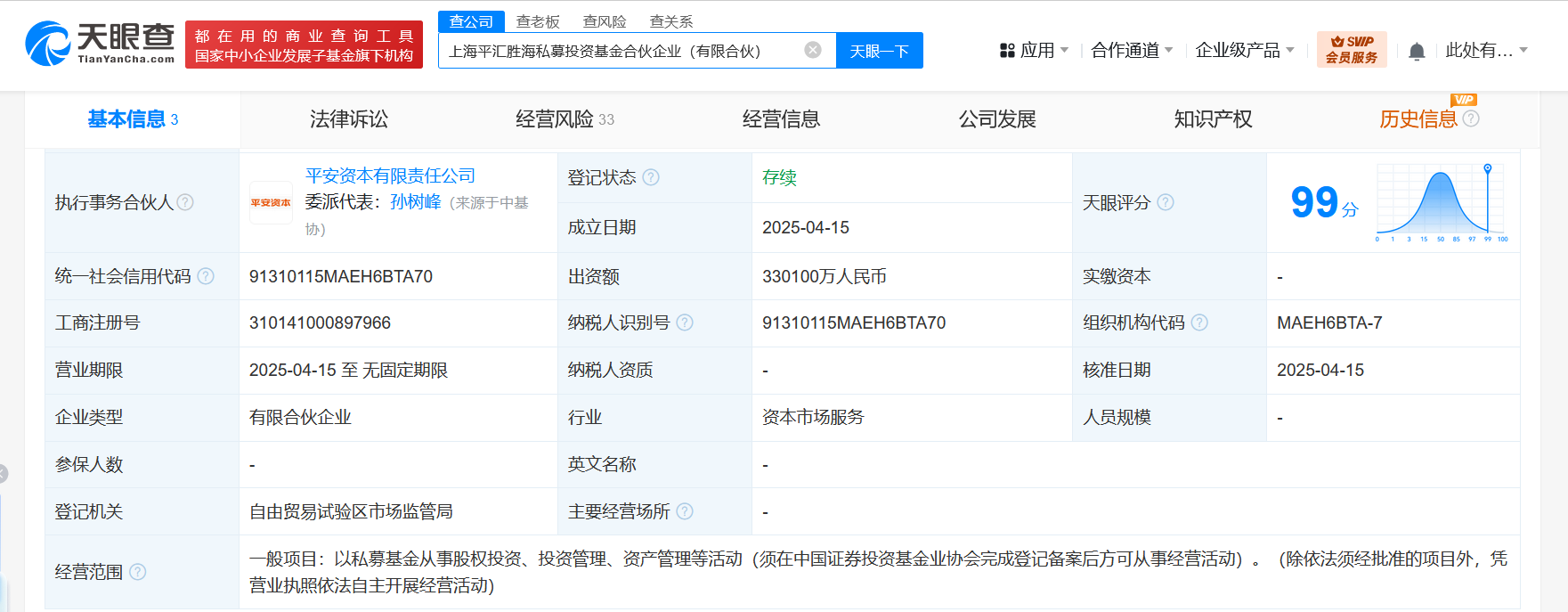
Task: Expand the 此处有… account dropdown
Action: tap(1486, 51)
